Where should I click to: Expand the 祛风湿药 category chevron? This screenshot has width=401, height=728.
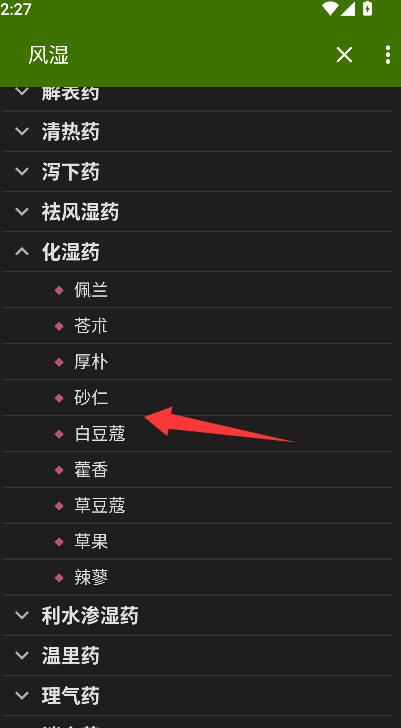(x=22, y=212)
